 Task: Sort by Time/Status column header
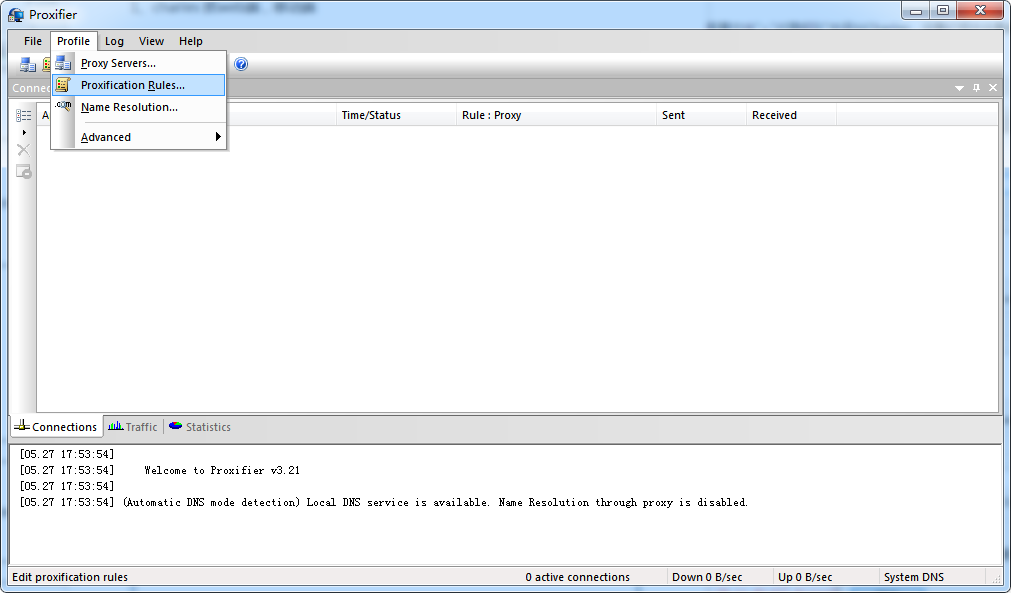397,115
